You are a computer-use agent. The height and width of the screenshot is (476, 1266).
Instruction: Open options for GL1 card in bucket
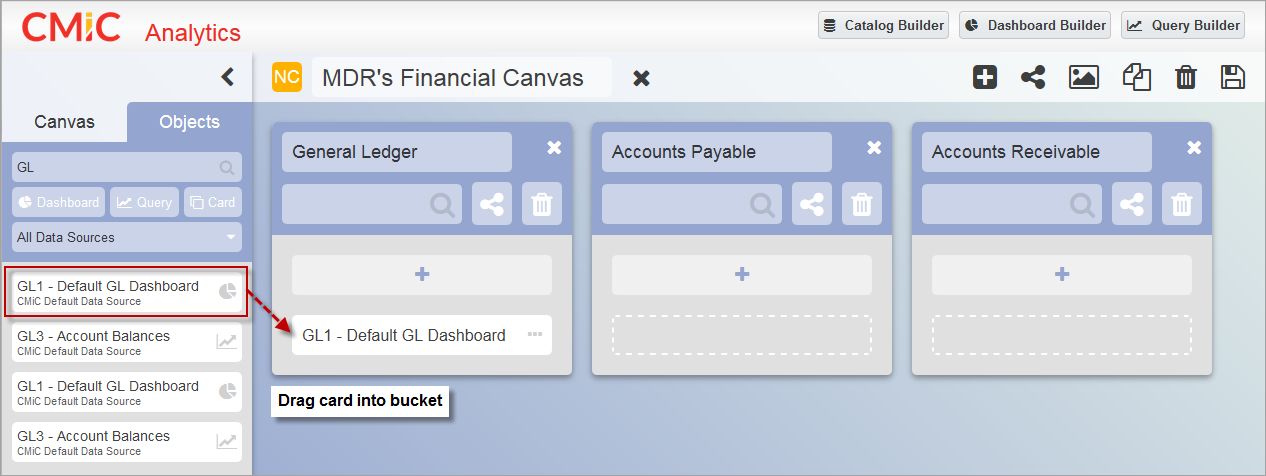coord(535,335)
